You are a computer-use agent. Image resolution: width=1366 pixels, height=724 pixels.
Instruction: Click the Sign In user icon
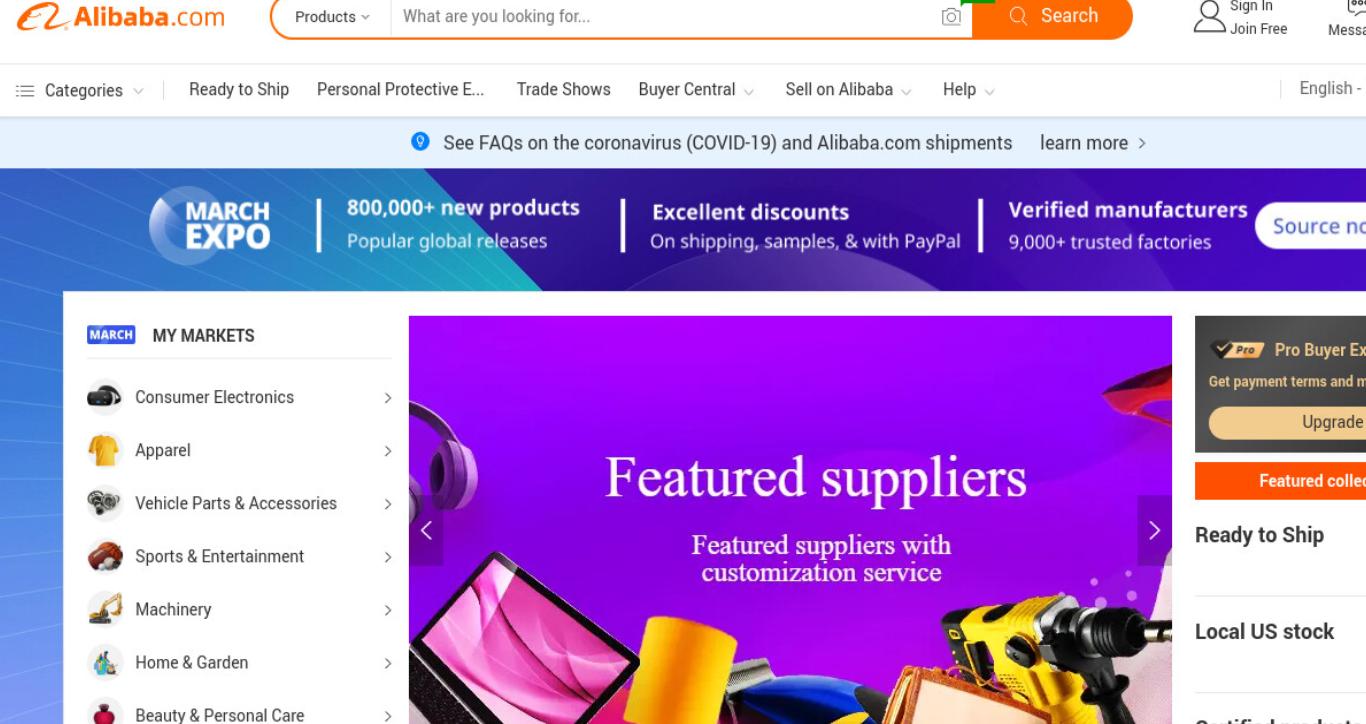1210,16
